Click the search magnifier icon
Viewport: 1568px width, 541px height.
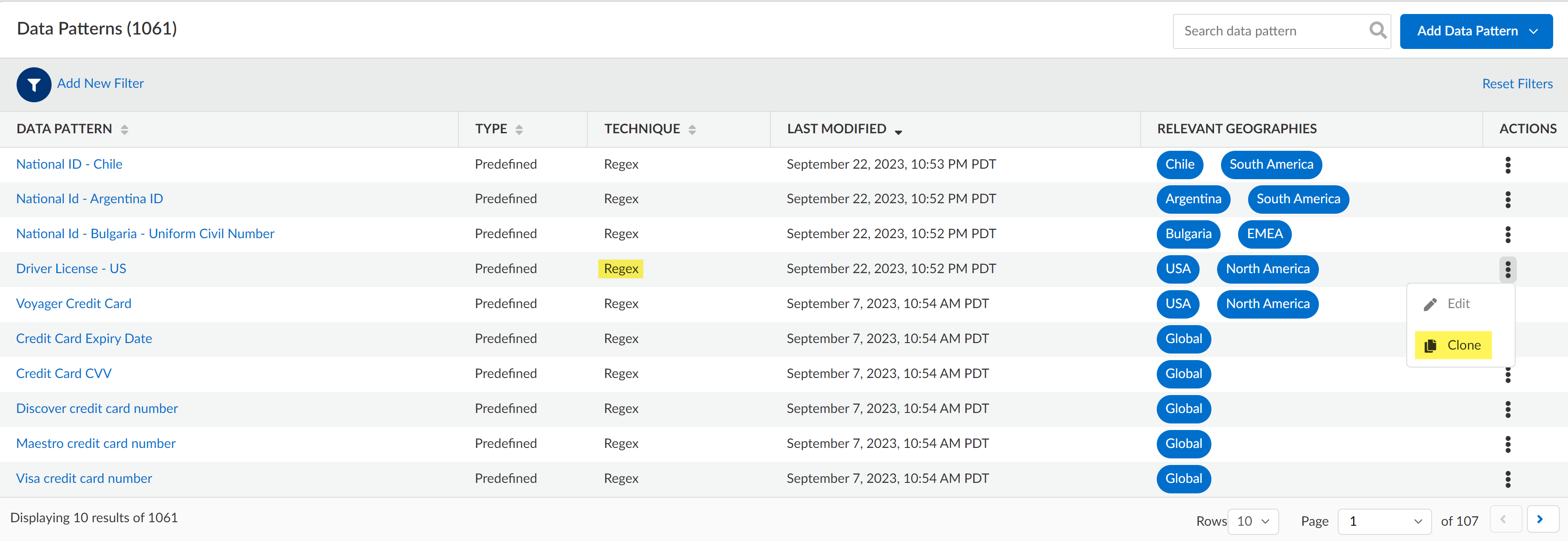(x=1377, y=31)
